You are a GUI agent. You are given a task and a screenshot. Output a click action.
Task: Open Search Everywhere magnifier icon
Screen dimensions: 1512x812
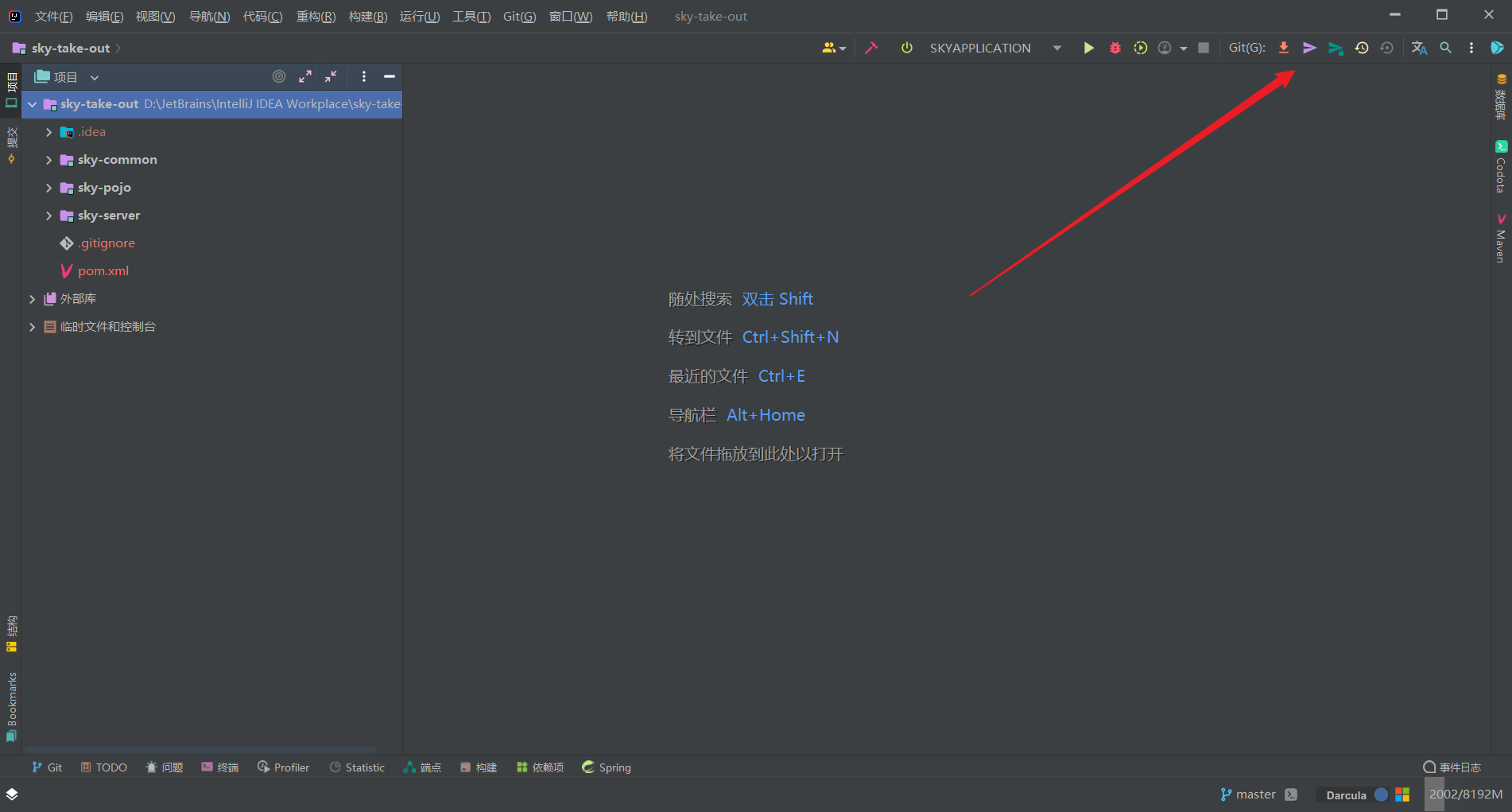pyautogui.click(x=1445, y=48)
